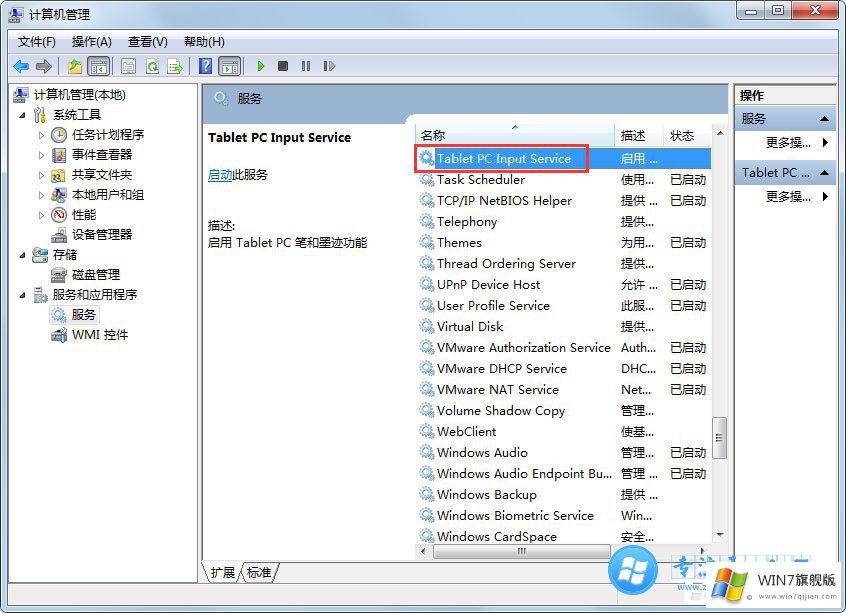Open 更多操作 under 服务 section
This screenshot has width=846, height=613.
[796, 143]
